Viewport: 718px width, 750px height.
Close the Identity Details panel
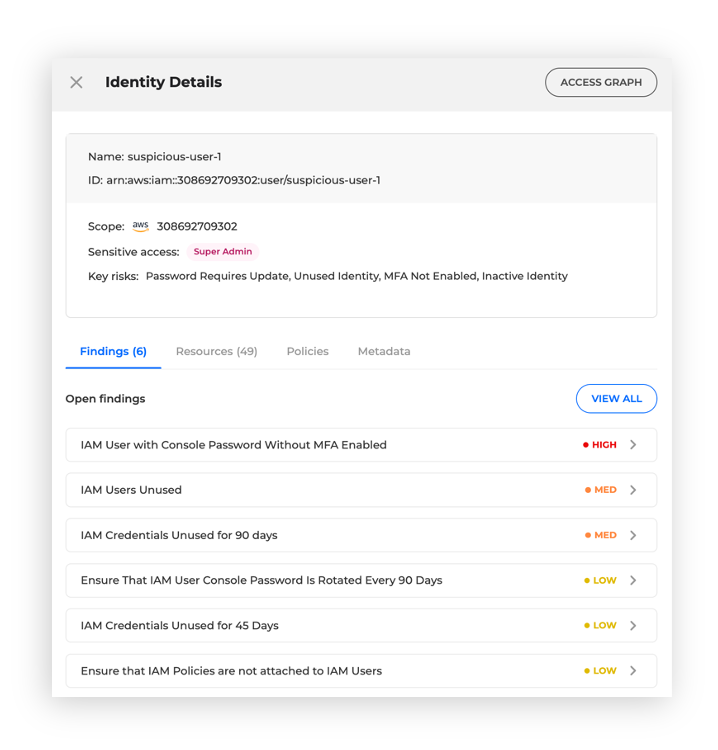[76, 83]
